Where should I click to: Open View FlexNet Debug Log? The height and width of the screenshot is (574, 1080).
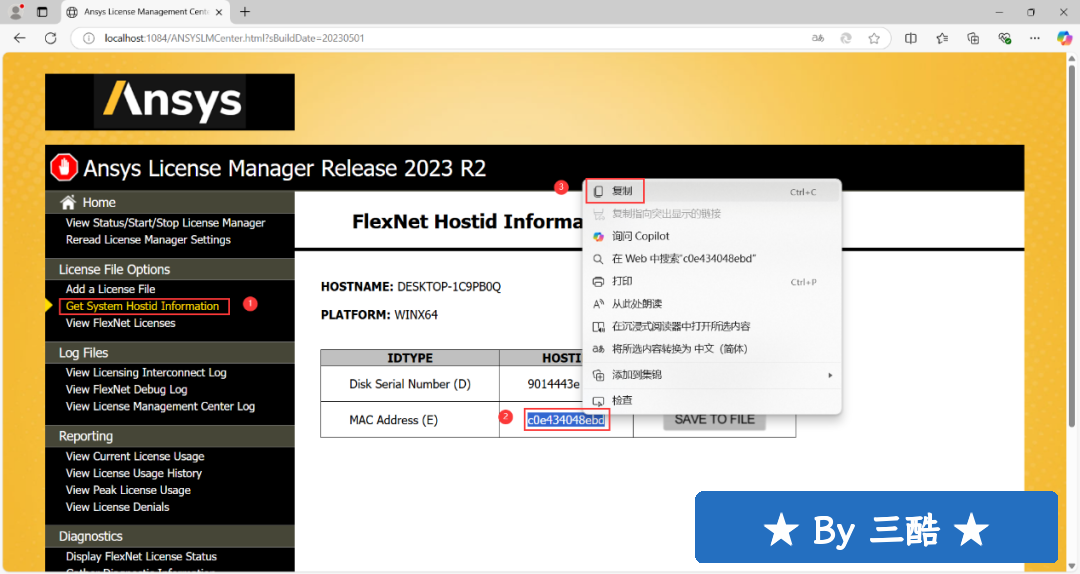(x=126, y=389)
